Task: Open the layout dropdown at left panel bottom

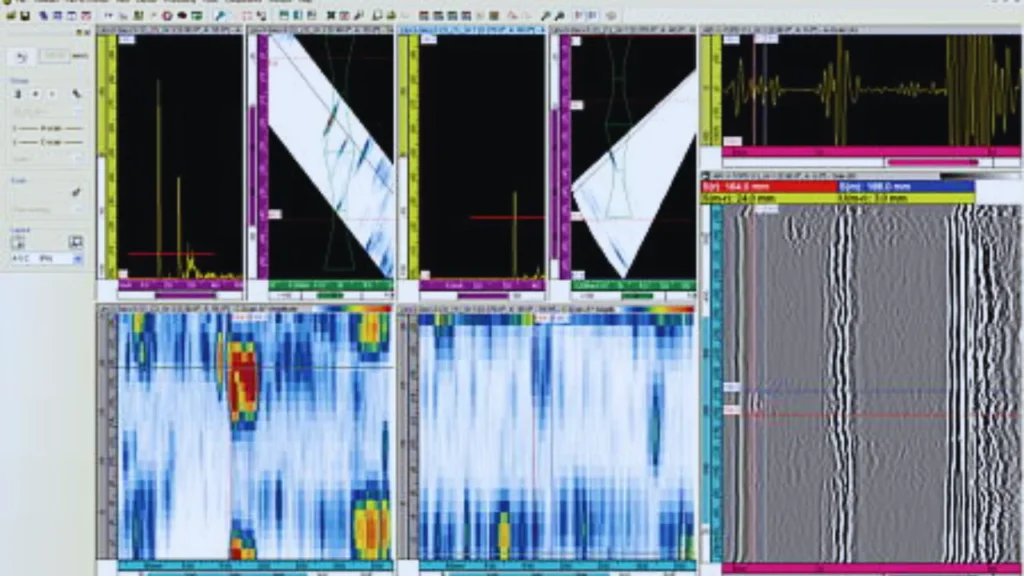Action: pos(46,259)
